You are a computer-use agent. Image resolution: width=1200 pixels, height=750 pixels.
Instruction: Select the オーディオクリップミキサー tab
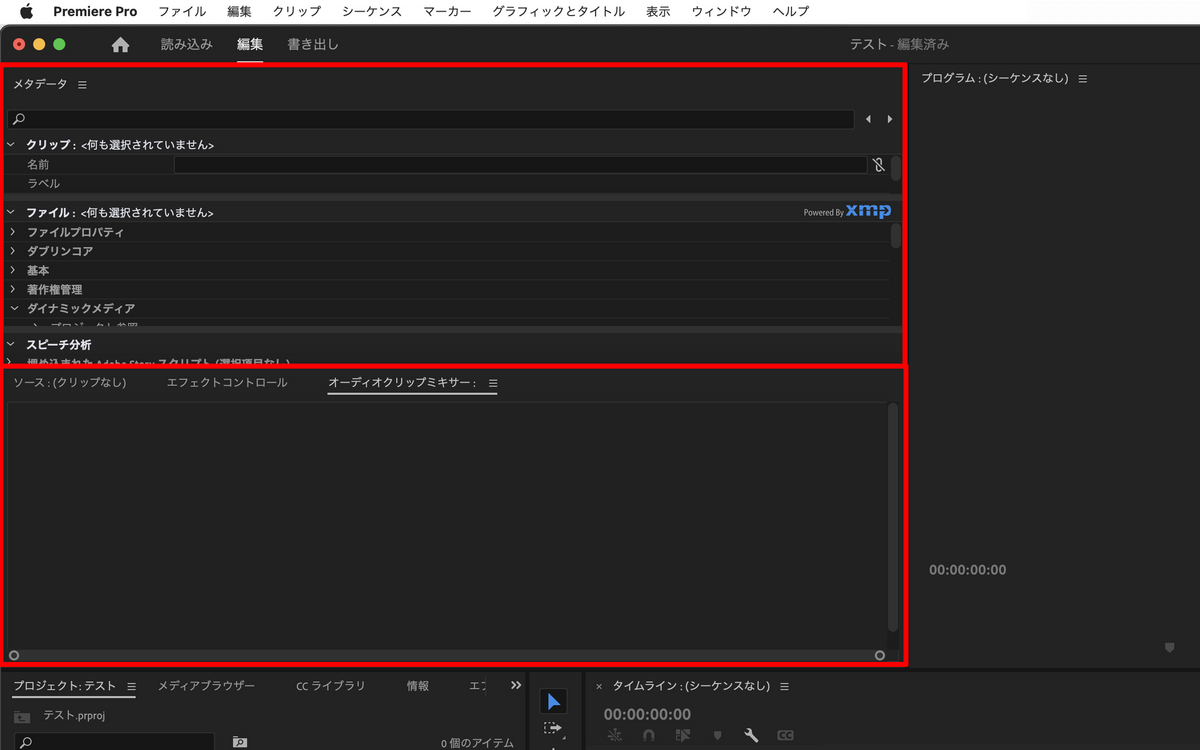(x=403, y=383)
